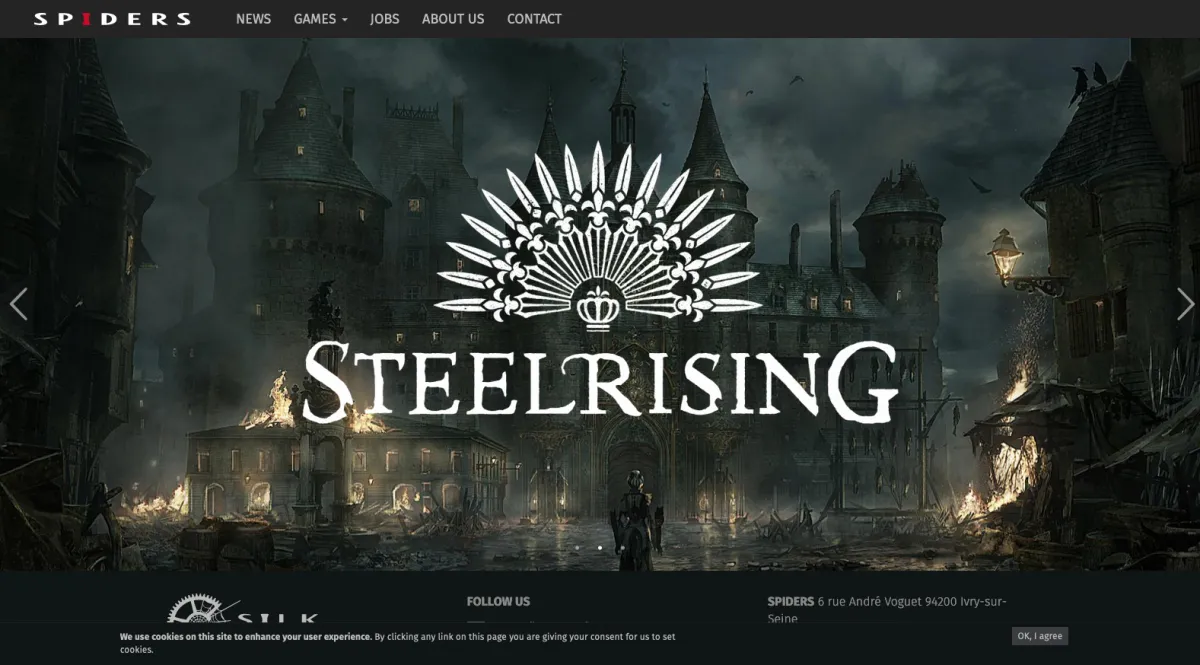This screenshot has height=665, width=1200.
Task: Expand the Games dropdown menu
Action: coord(320,19)
